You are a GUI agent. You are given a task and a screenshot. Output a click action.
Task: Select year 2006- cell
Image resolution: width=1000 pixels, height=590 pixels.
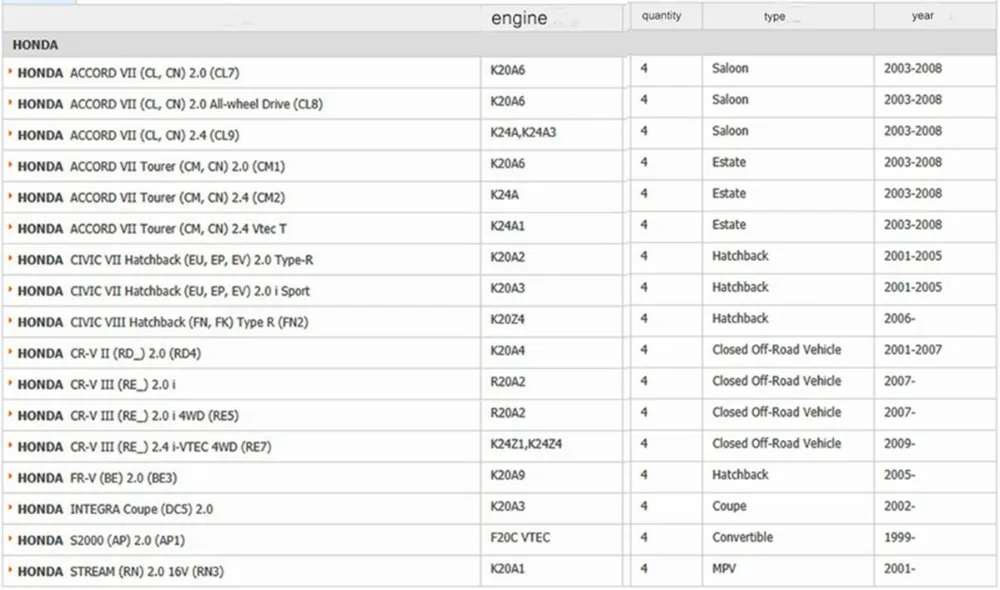coord(899,319)
